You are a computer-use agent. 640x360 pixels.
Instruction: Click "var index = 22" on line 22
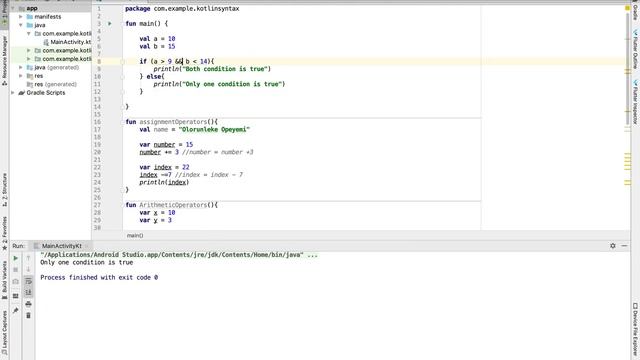164,167
